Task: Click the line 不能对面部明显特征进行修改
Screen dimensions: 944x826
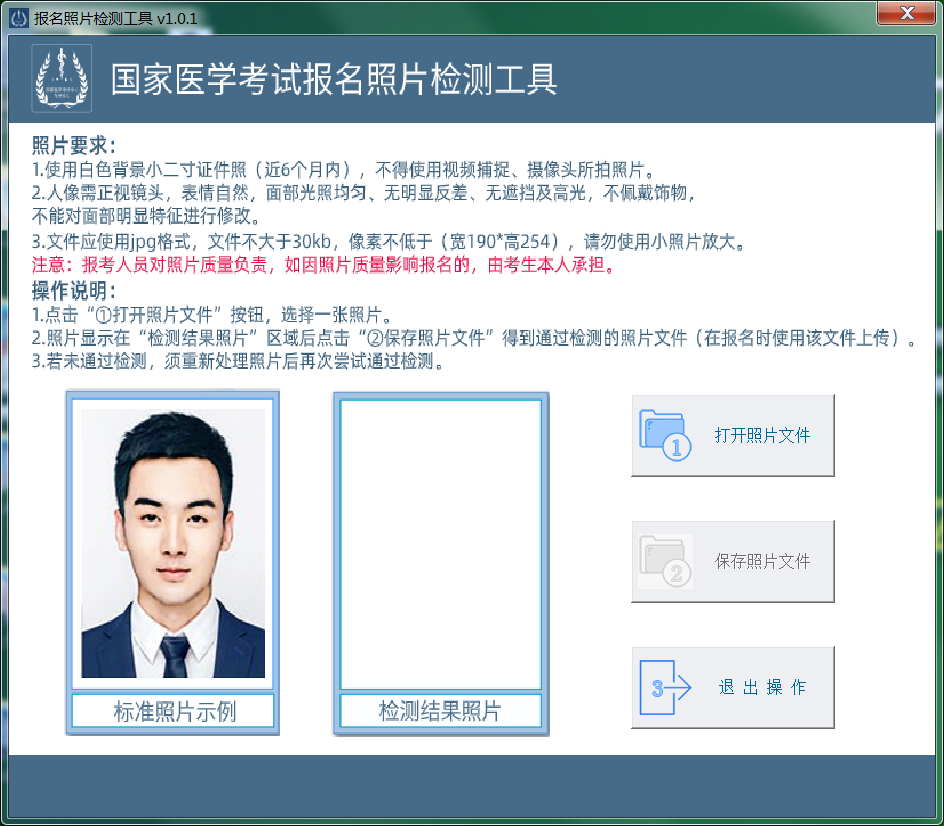Action: point(146,215)
